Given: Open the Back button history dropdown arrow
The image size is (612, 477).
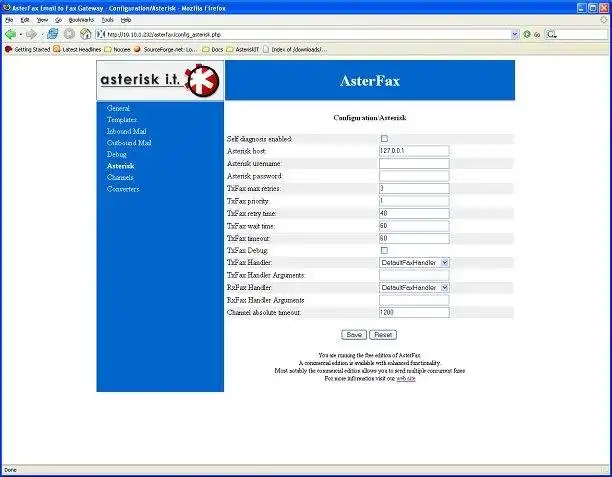Looking at the screenshot, I should (x=20, y=34).
